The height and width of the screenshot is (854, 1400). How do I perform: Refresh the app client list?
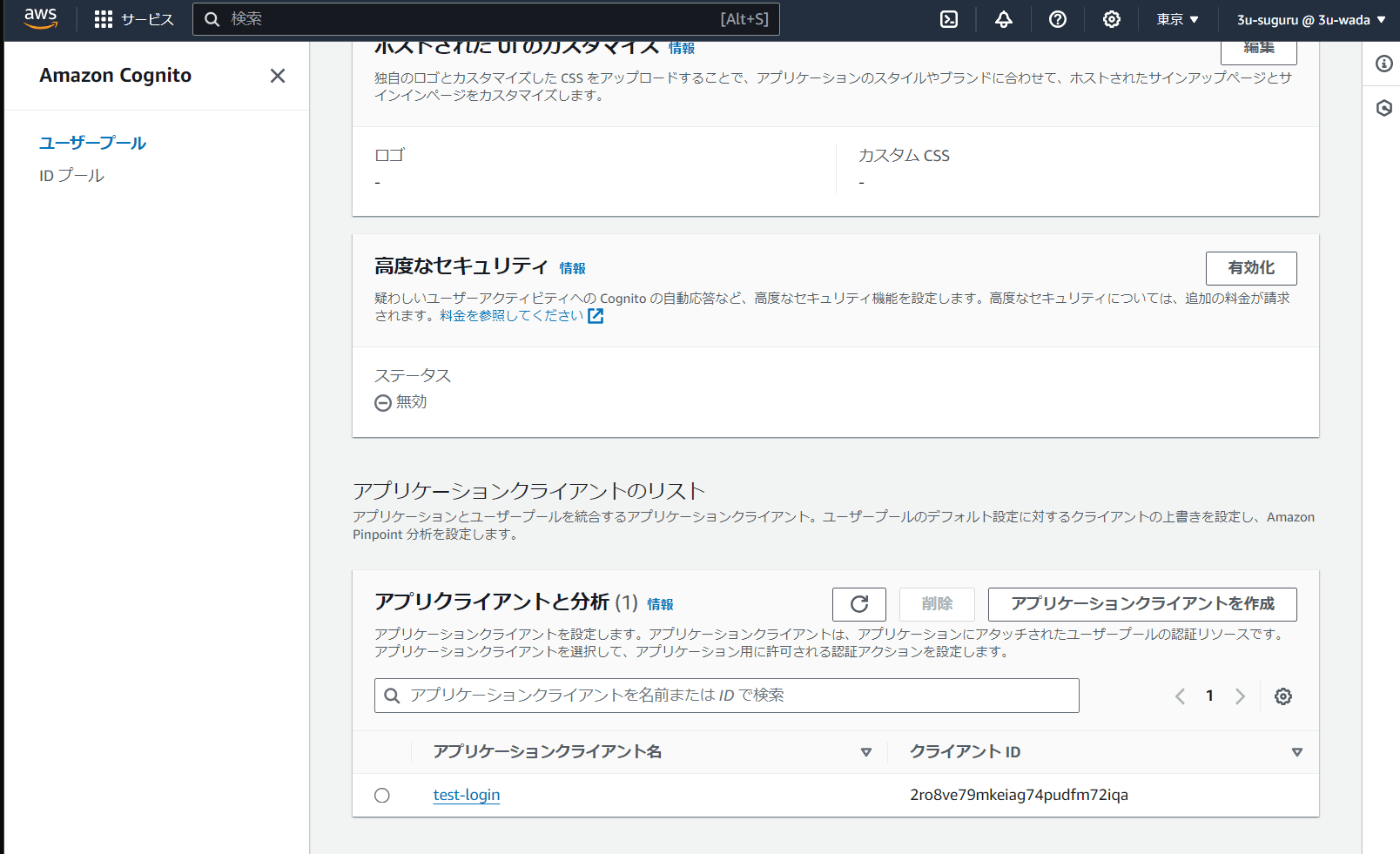860,604
